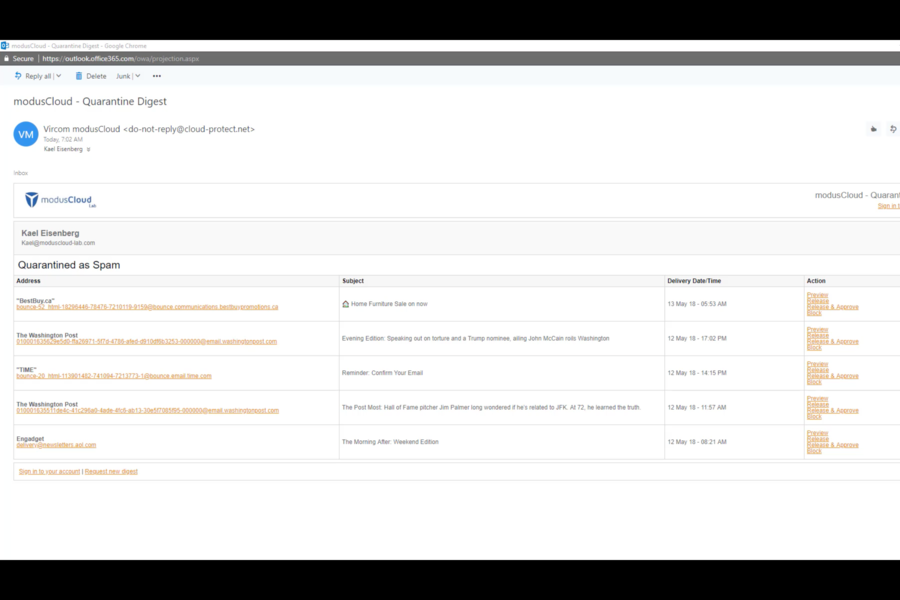This screenshot has width=900, height=600.
Task: Click Release & Approve for The Post Most
Action: [x=833, y=411]
